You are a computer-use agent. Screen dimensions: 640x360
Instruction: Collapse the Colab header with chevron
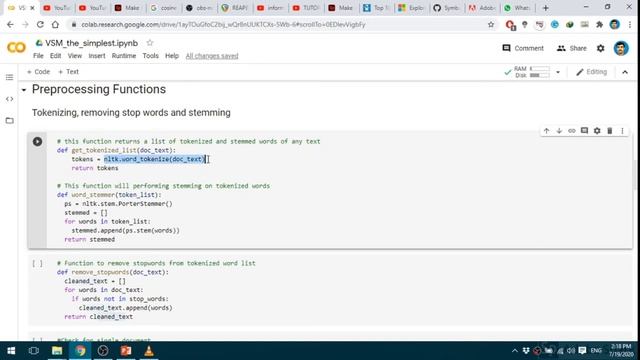click(x=625, y=72)
